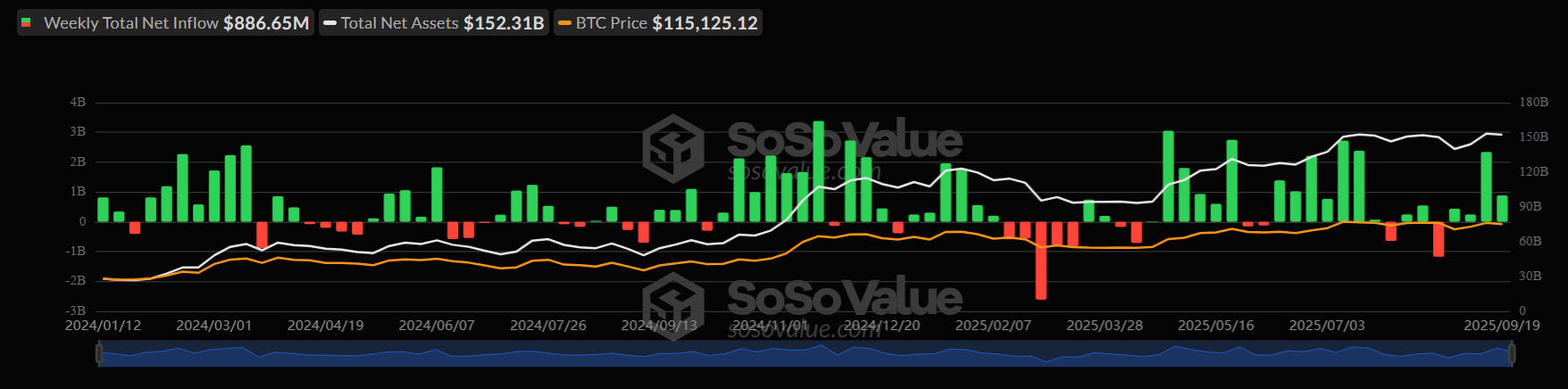Click middle of the blue range navigator
Image resolution: width=1568 pixels, height=389 pixels.
pyautogui.click(x=804, y=354)
